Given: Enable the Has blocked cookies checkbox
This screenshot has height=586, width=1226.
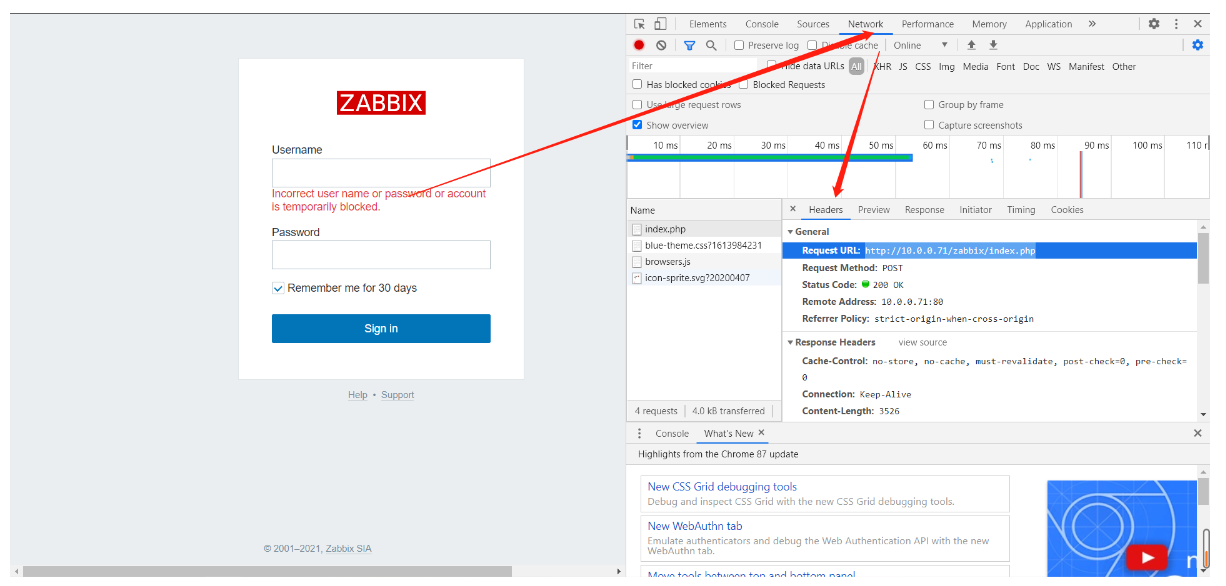Looking at the screenshot, I should (x=637, y=85).
